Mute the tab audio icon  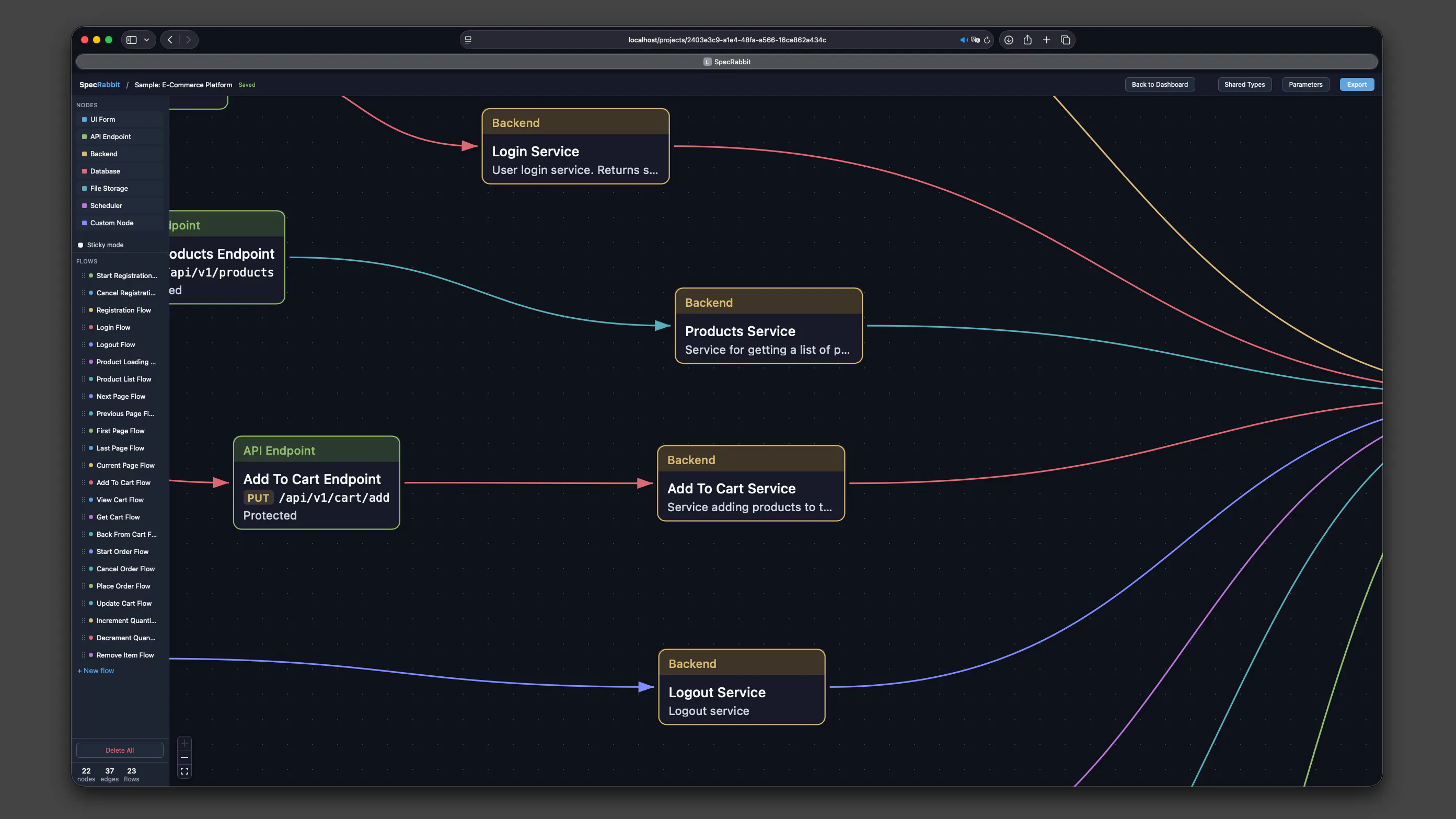coord(963,40)
